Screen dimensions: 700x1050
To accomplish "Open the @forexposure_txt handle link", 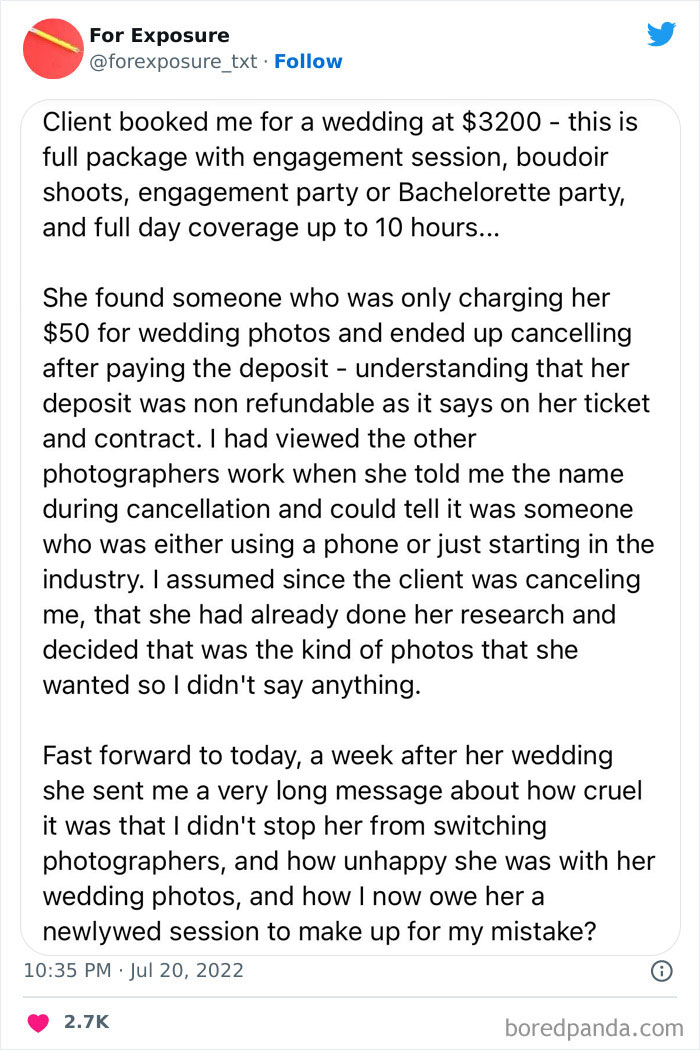I will tap(173, 62).
